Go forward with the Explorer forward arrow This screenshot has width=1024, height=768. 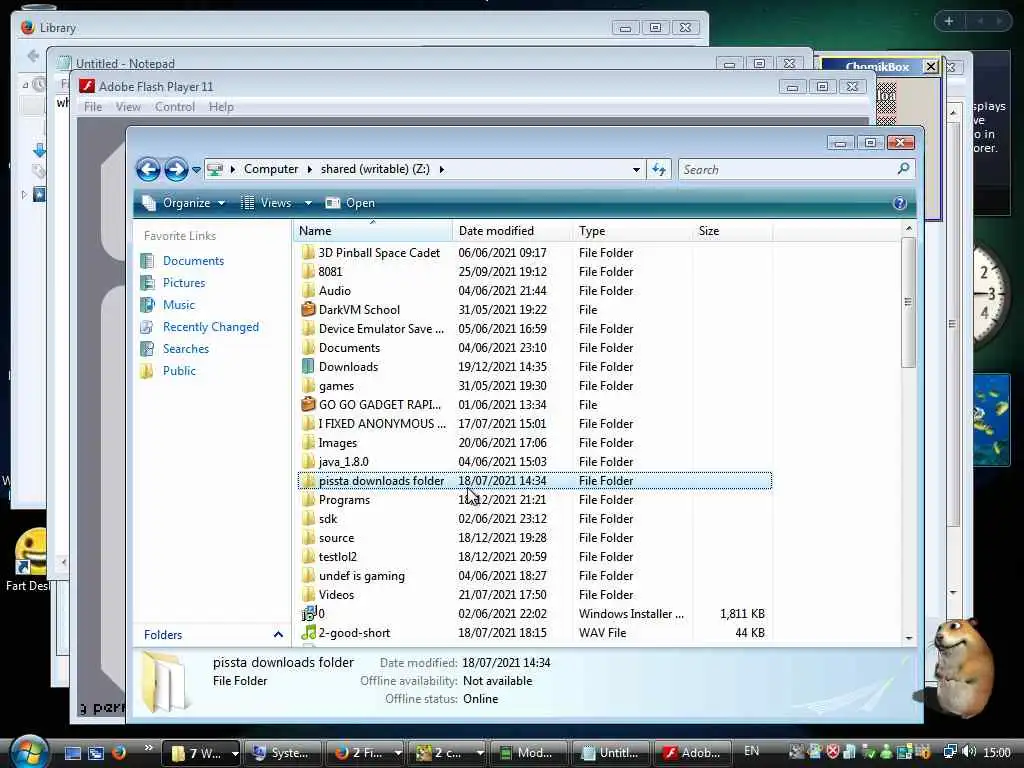[176, 170]
